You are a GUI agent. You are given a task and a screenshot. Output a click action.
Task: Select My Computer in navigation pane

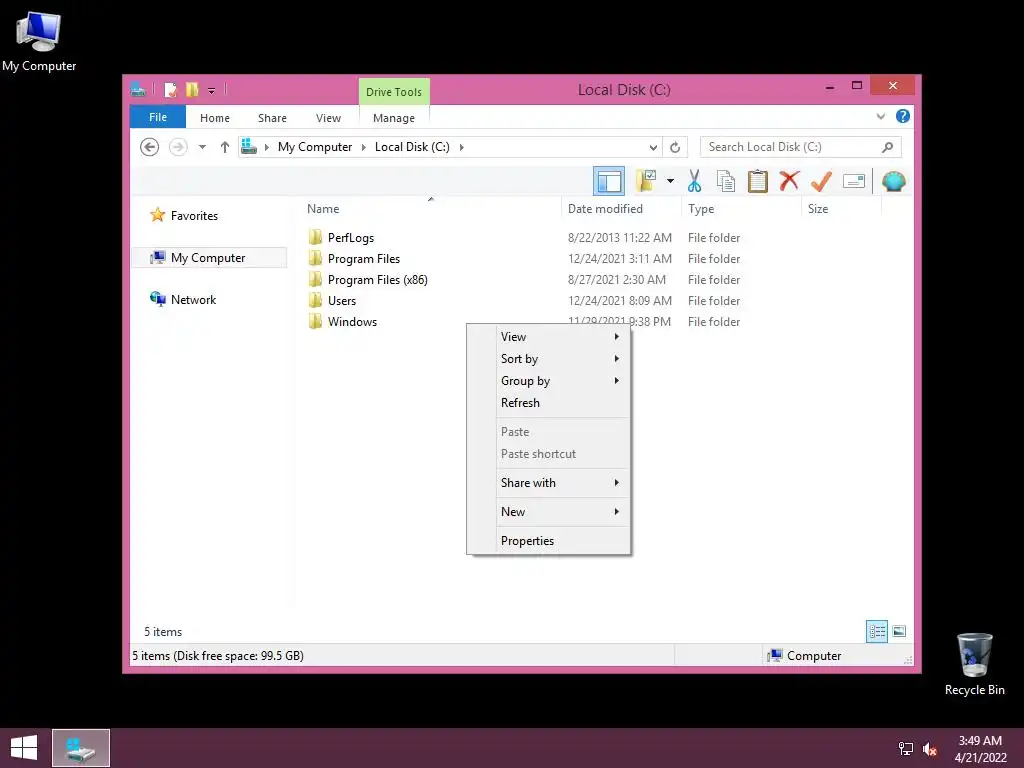coord(208,257)
